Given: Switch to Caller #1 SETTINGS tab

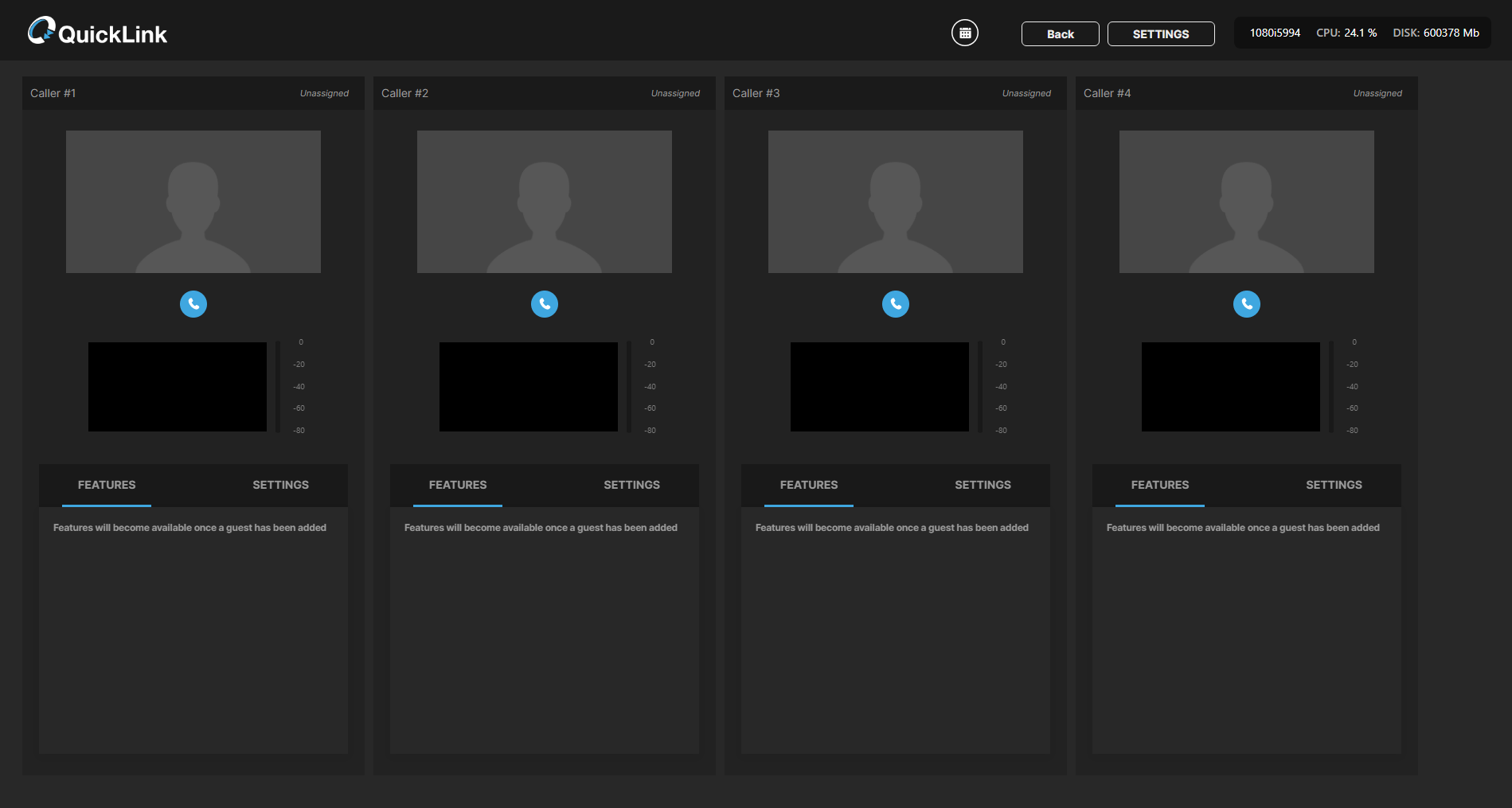Looking at the screenshot, I should [280, 485].
